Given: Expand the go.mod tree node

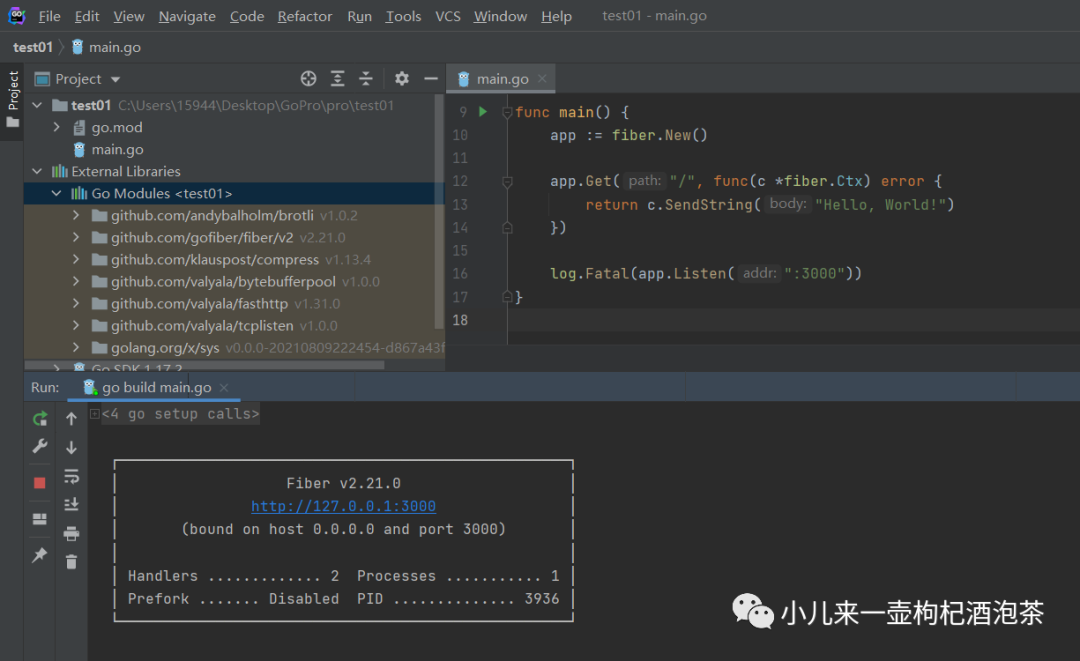Looking at the screenshot, I should tap(58, 127).
